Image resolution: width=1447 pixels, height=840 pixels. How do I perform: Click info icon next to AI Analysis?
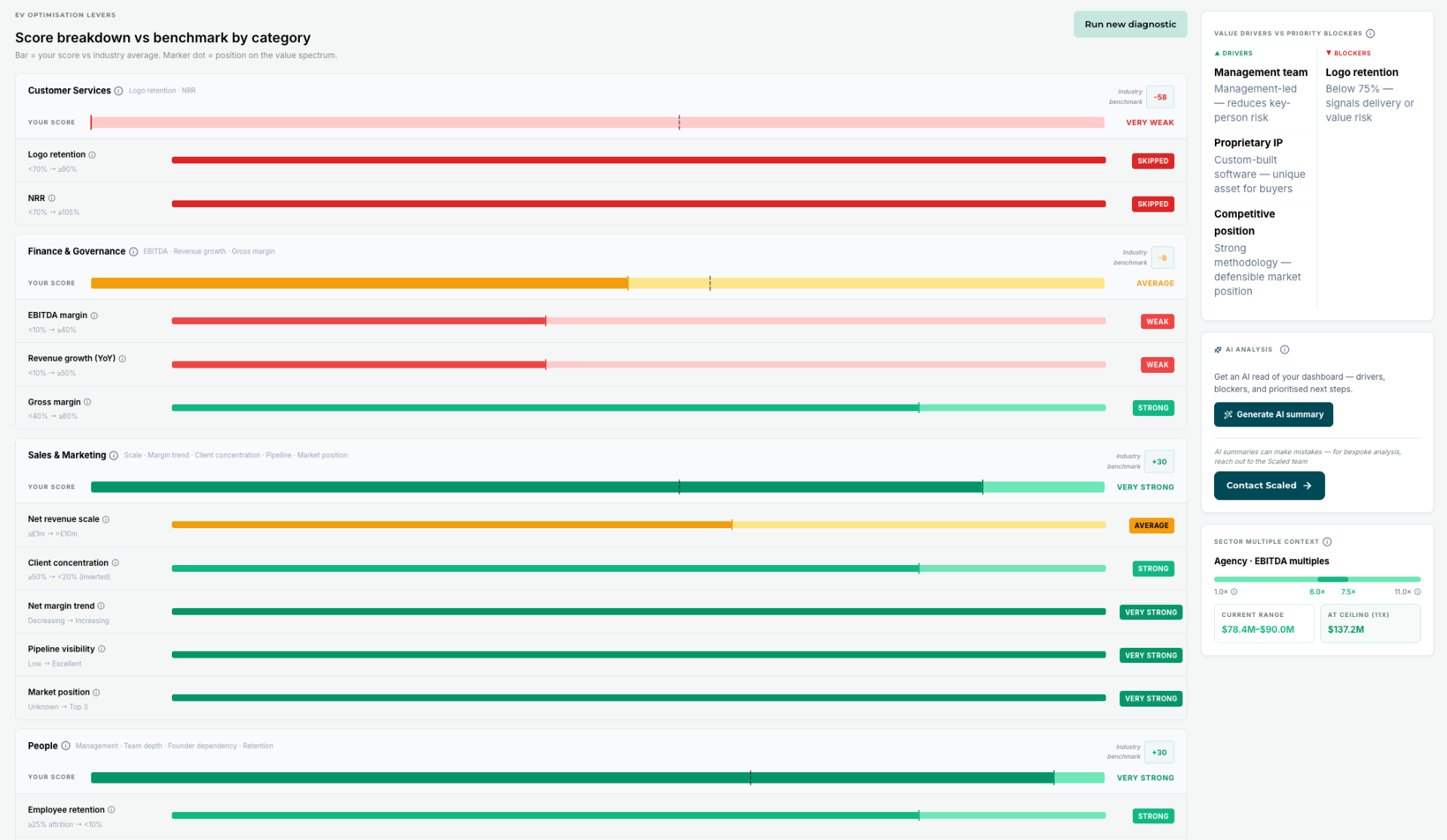(1284, 350)
